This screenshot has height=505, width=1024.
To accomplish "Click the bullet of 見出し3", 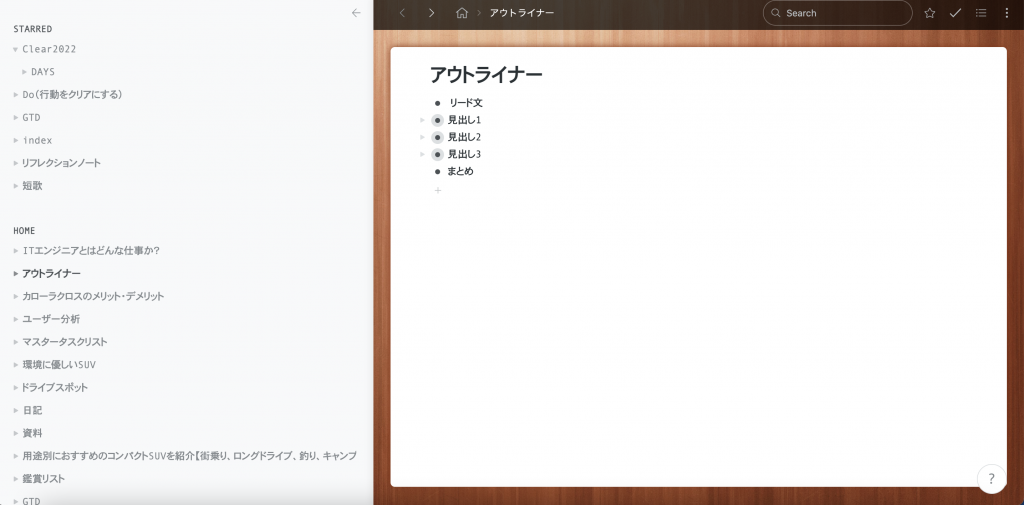I will click(x=438, y=154).
